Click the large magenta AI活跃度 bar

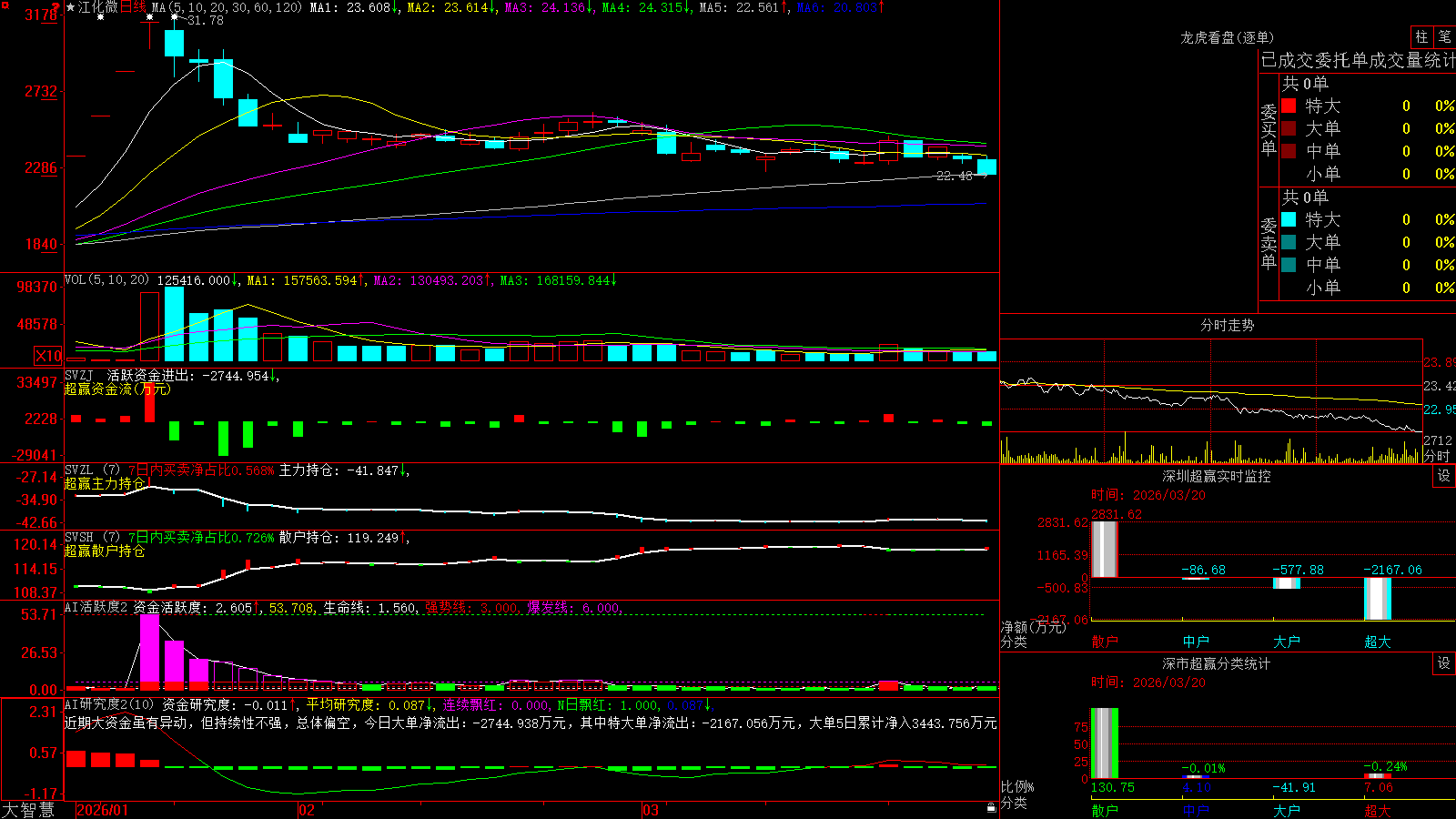tap(149, 652)
